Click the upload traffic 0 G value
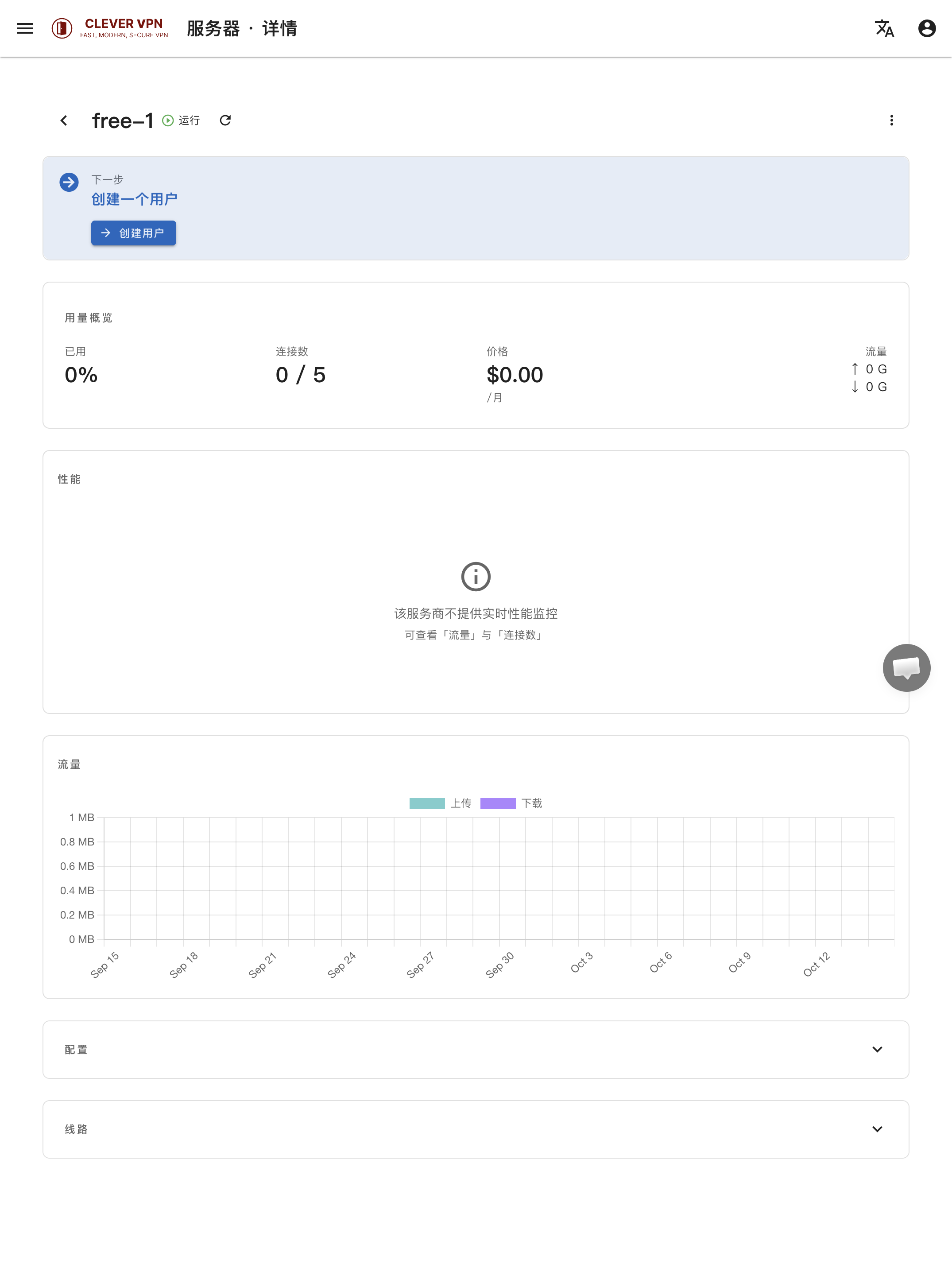This screenshot has height=1272, width=952. point(876,369)
